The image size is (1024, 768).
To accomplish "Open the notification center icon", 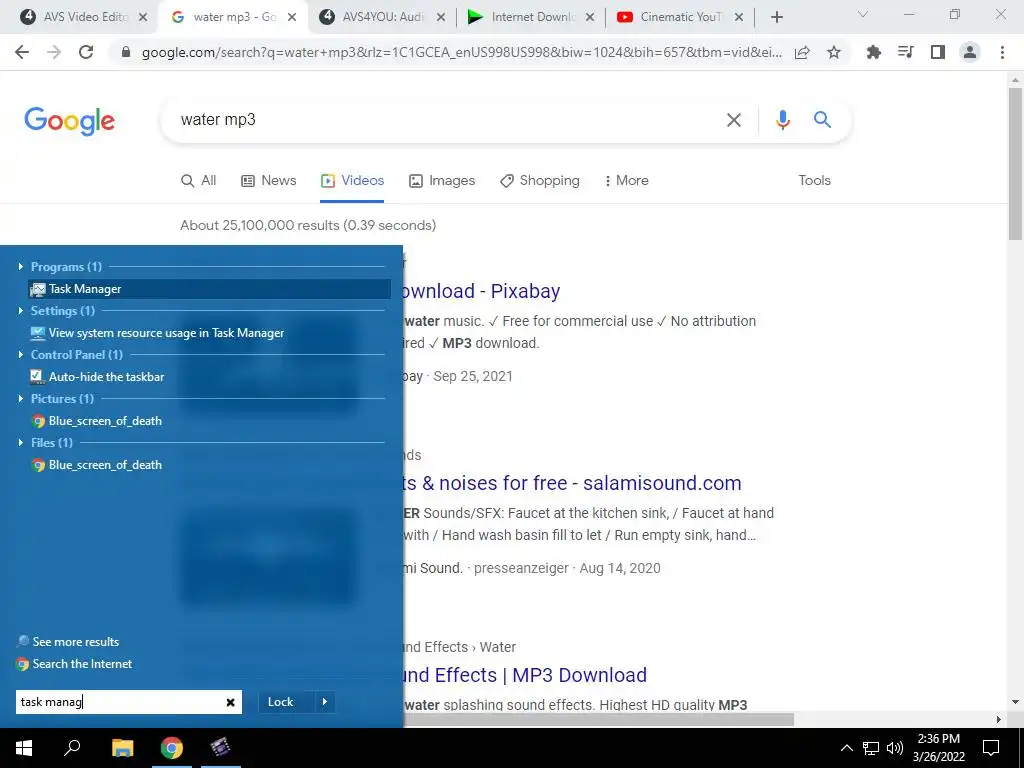I will click(991, 748).
